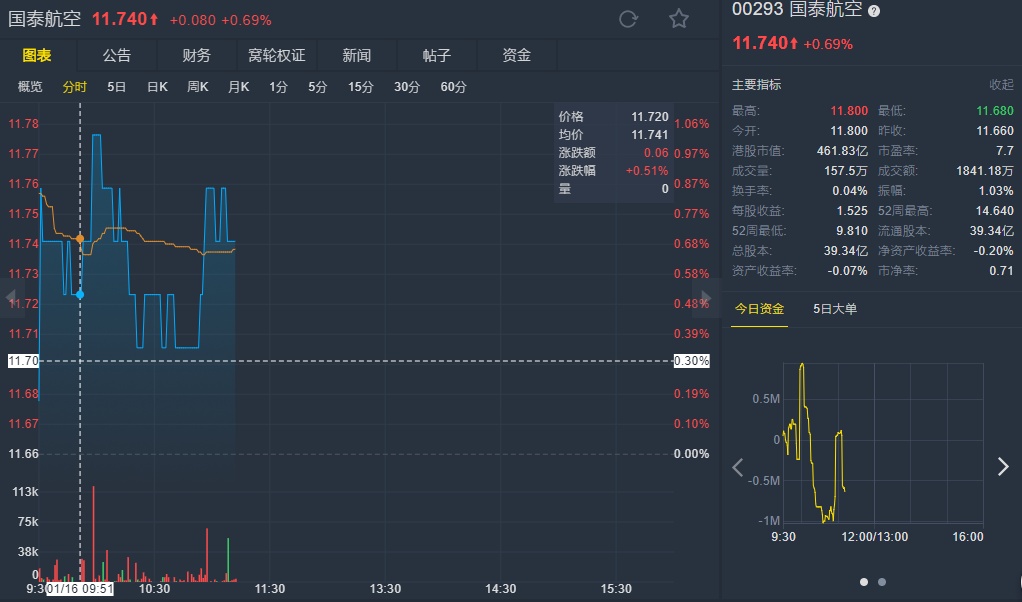Open the 公告 tab
The height and width of the screenshot is (602, 1022).
(x=117, y=55)
